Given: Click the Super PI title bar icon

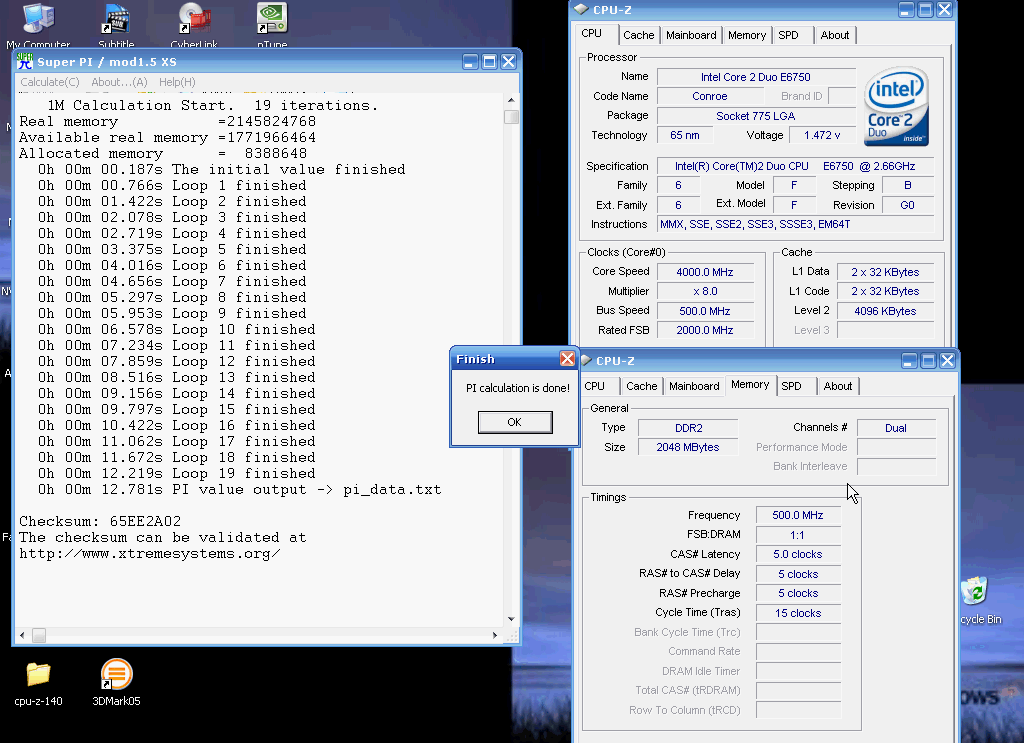Looking at the screenshot, I should click(x=25, y=61).
